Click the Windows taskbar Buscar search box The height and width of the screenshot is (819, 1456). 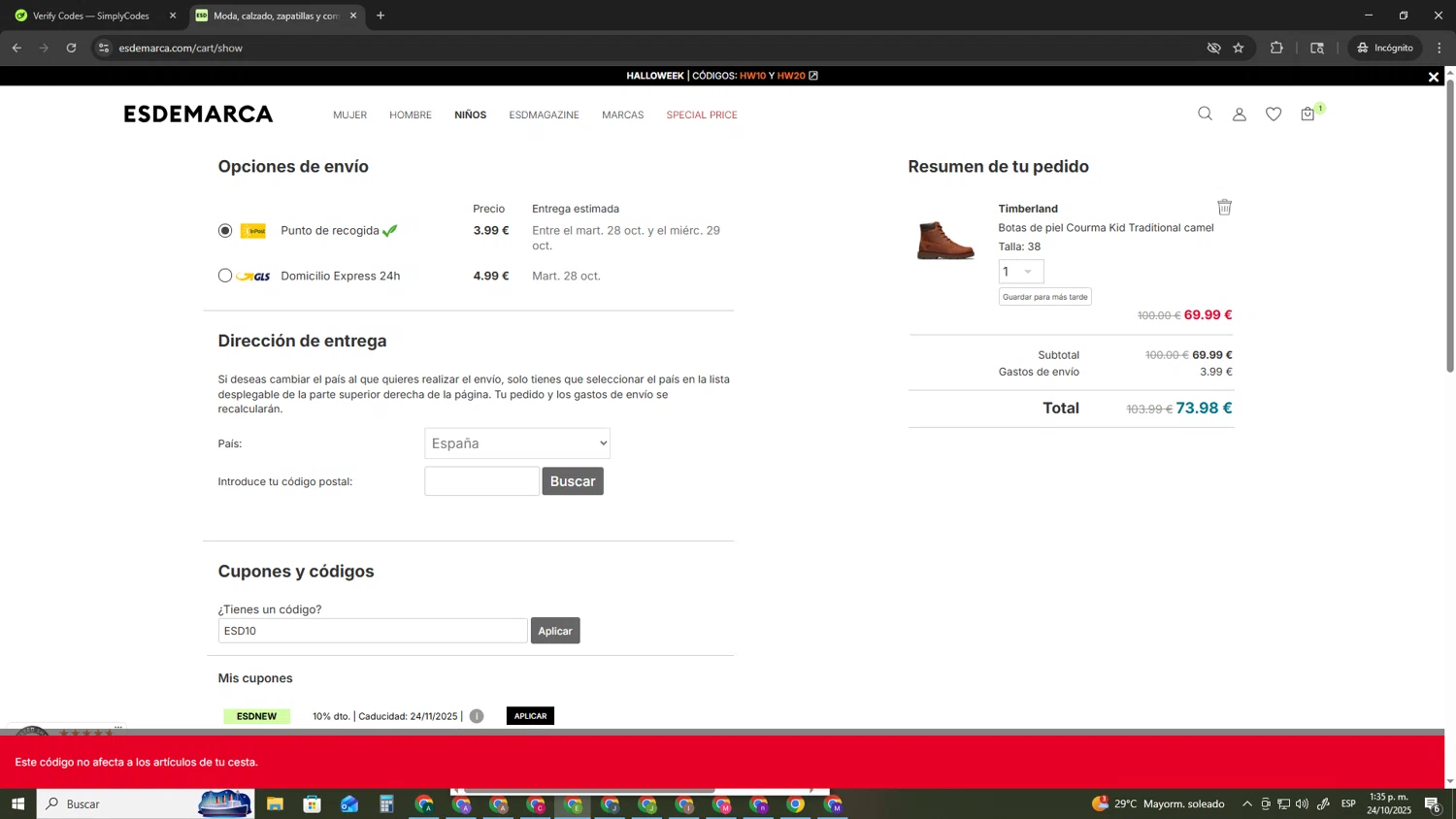click(x=146, y=803)
